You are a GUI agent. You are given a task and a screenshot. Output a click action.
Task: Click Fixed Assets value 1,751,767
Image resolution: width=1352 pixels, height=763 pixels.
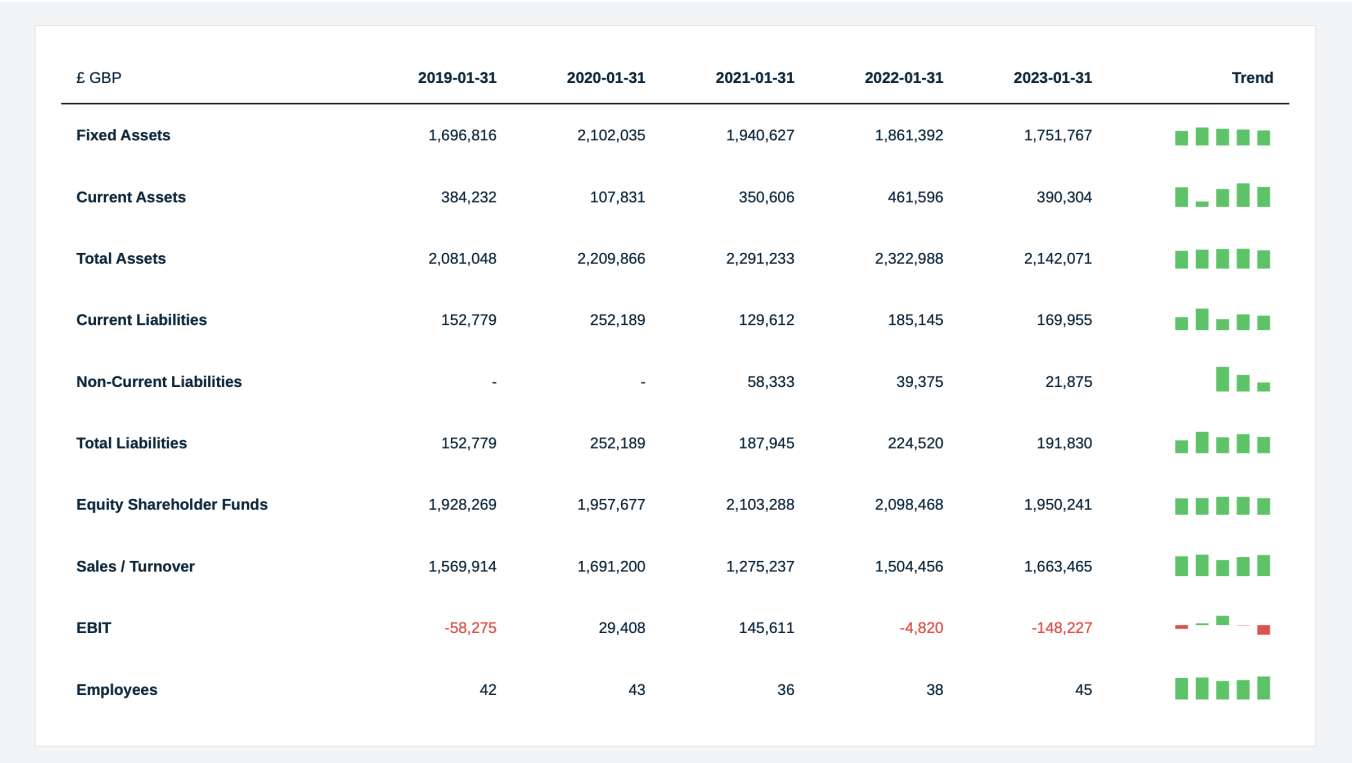pyautogui.click(x=1058, y=135)
